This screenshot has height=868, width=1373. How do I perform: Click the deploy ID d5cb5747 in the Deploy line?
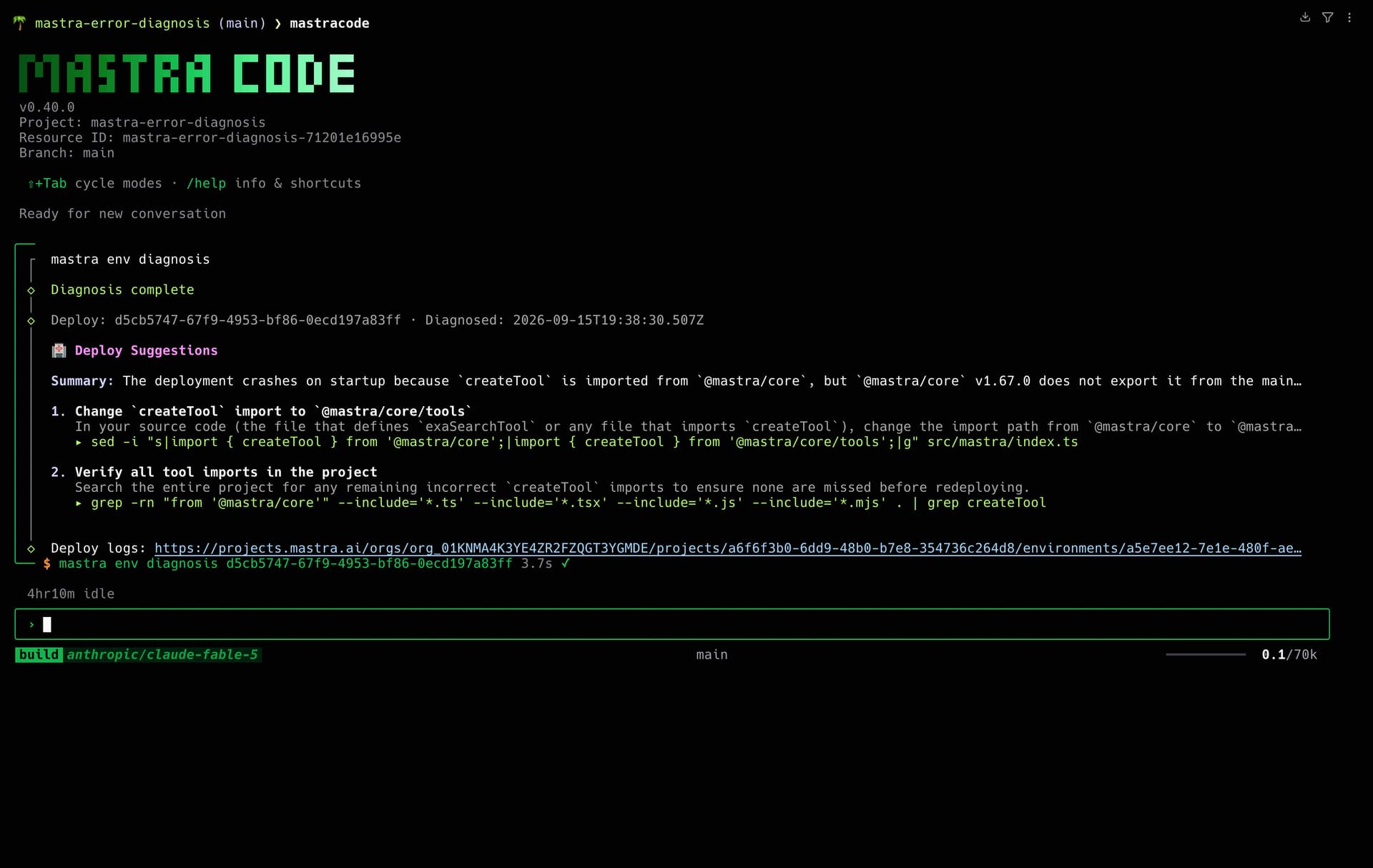click(x=257, y=320)
